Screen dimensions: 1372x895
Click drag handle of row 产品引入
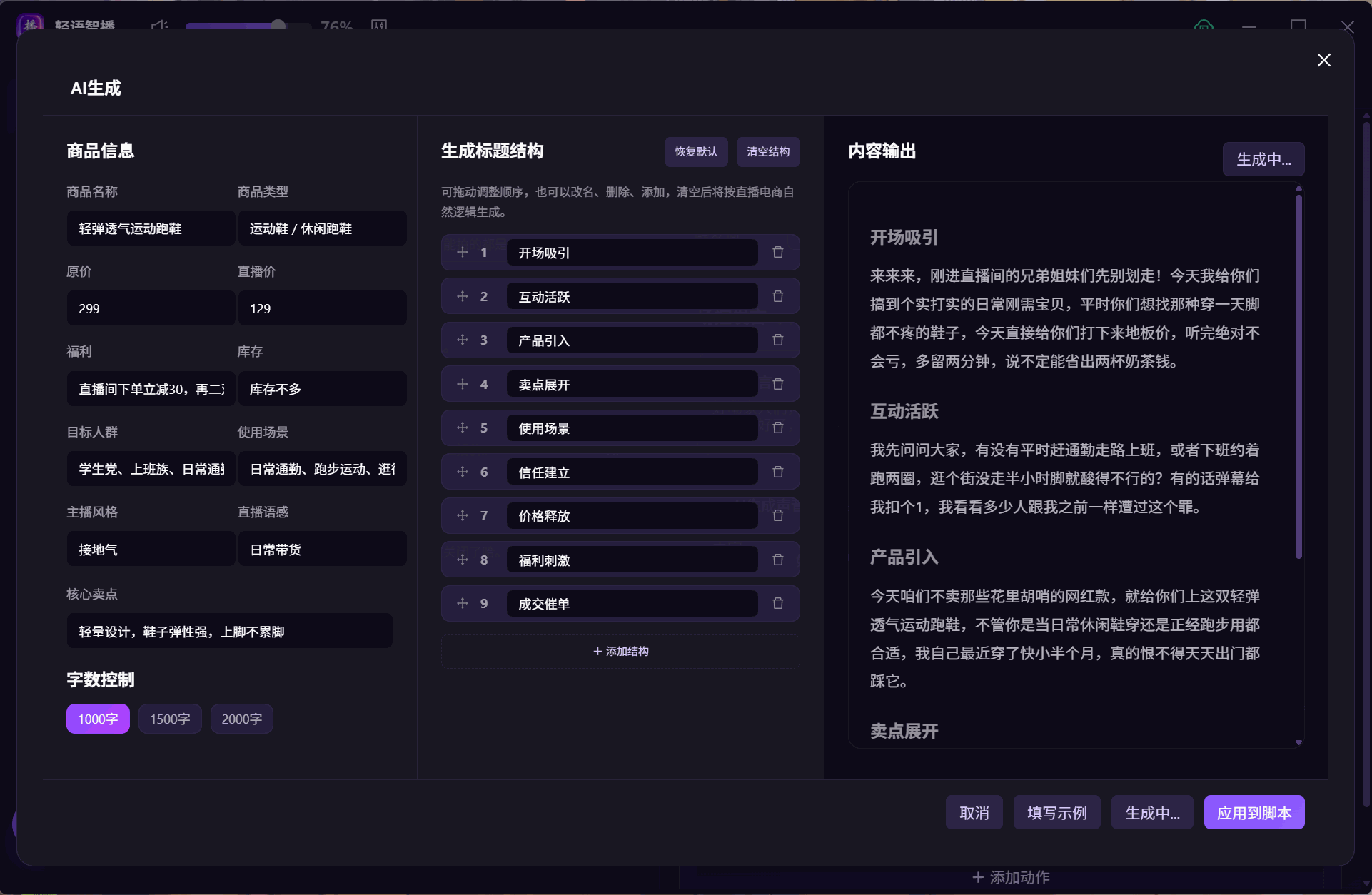[x=463, y=340]
